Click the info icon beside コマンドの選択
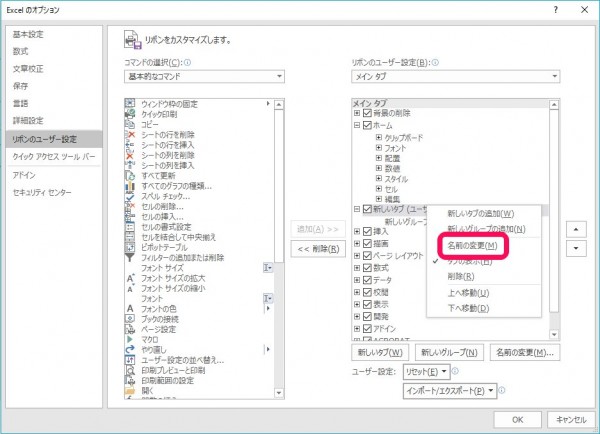 (x=188, y=62)
